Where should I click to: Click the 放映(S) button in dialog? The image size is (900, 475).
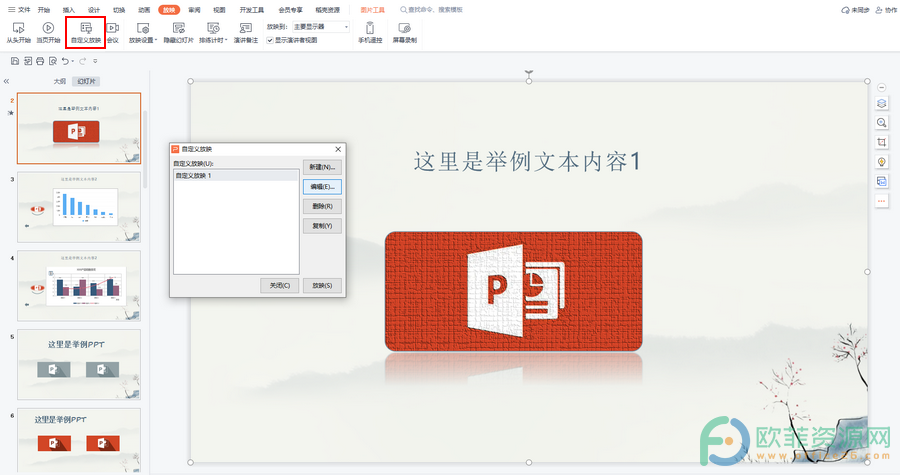[322, 285]
